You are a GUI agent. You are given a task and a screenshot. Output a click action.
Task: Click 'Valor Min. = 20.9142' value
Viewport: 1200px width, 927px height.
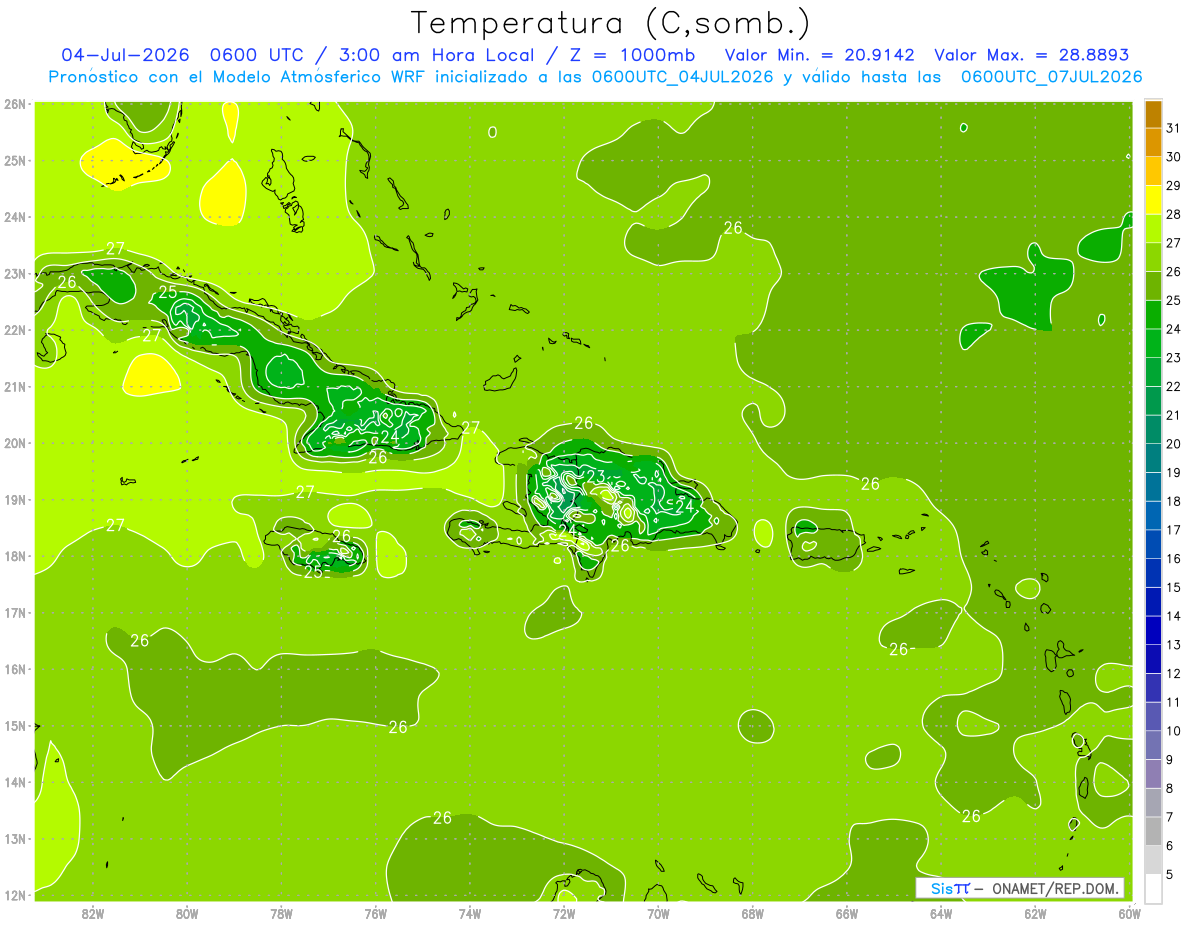click(818, 55)
